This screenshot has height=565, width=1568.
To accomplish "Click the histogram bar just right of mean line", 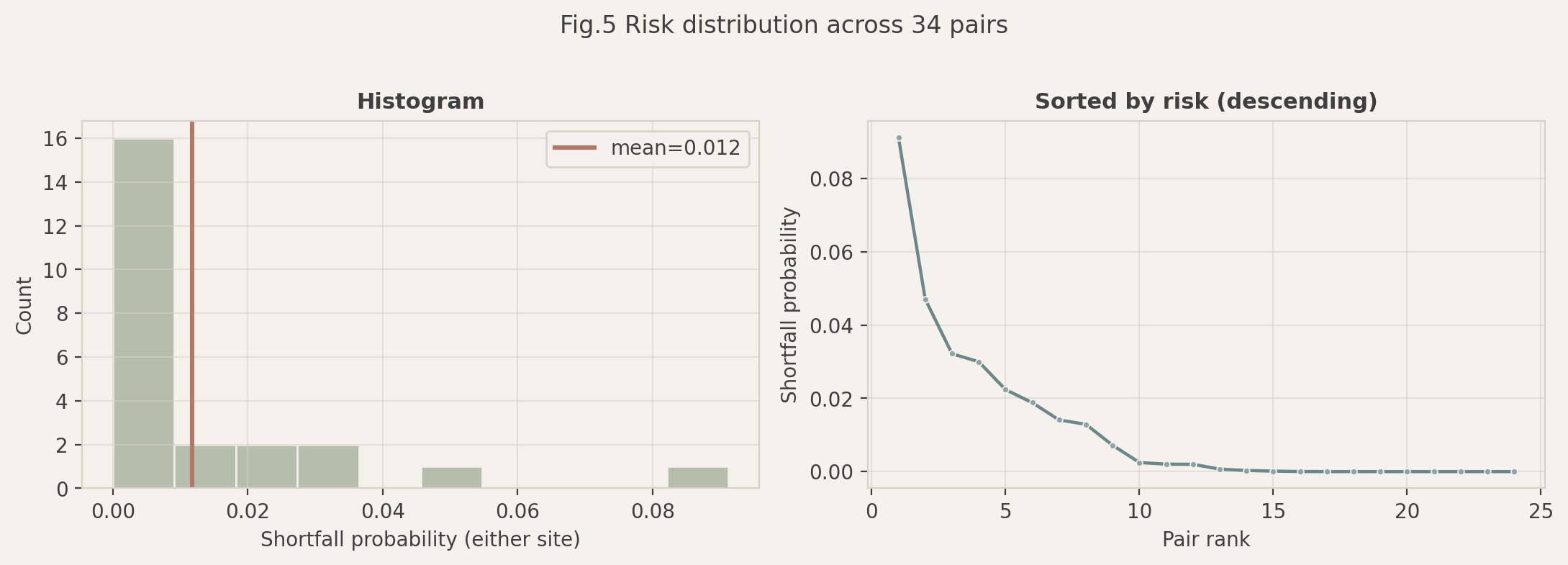I will 214,467.
